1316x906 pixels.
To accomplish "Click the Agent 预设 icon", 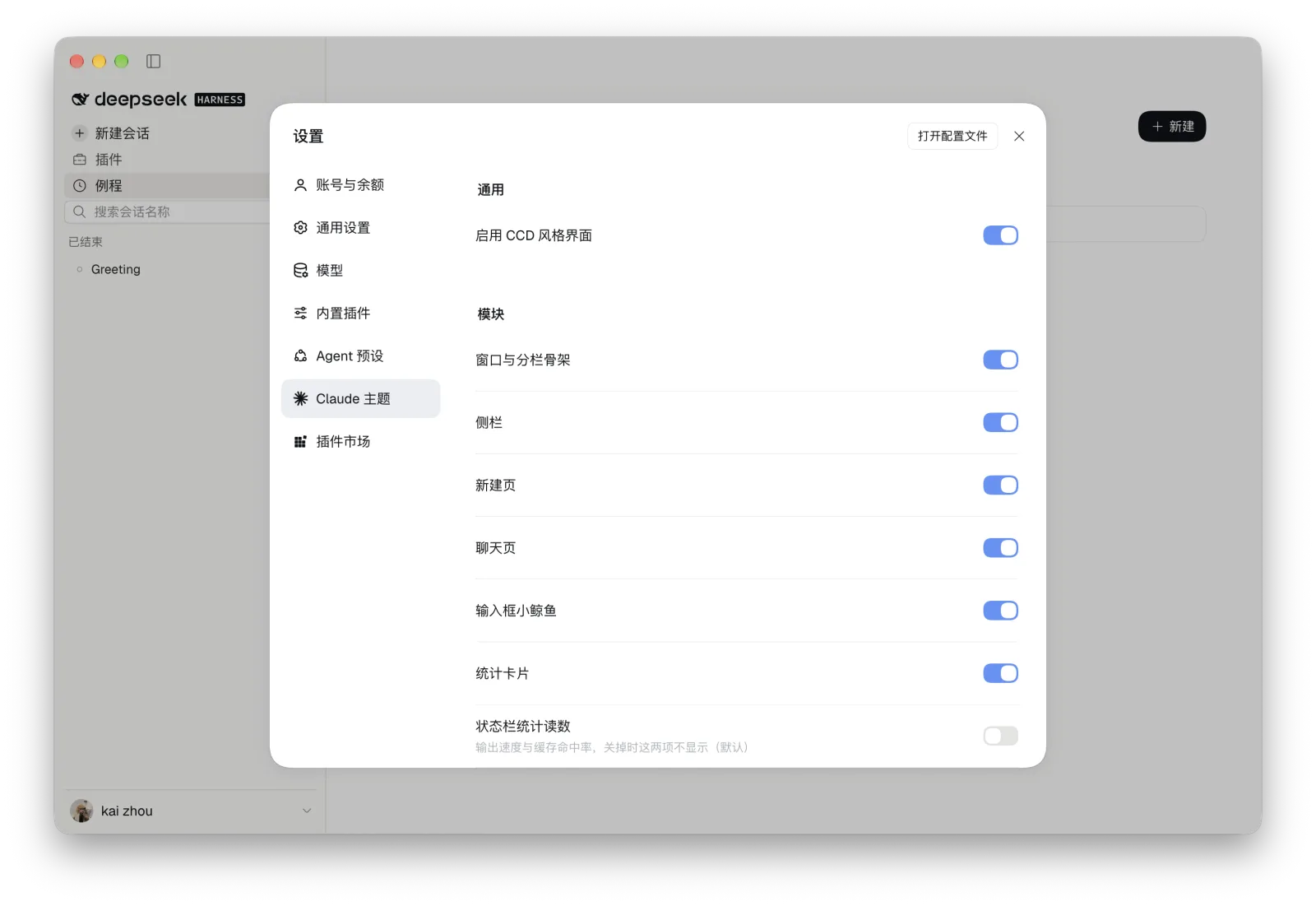I will [x=300, y=355].
